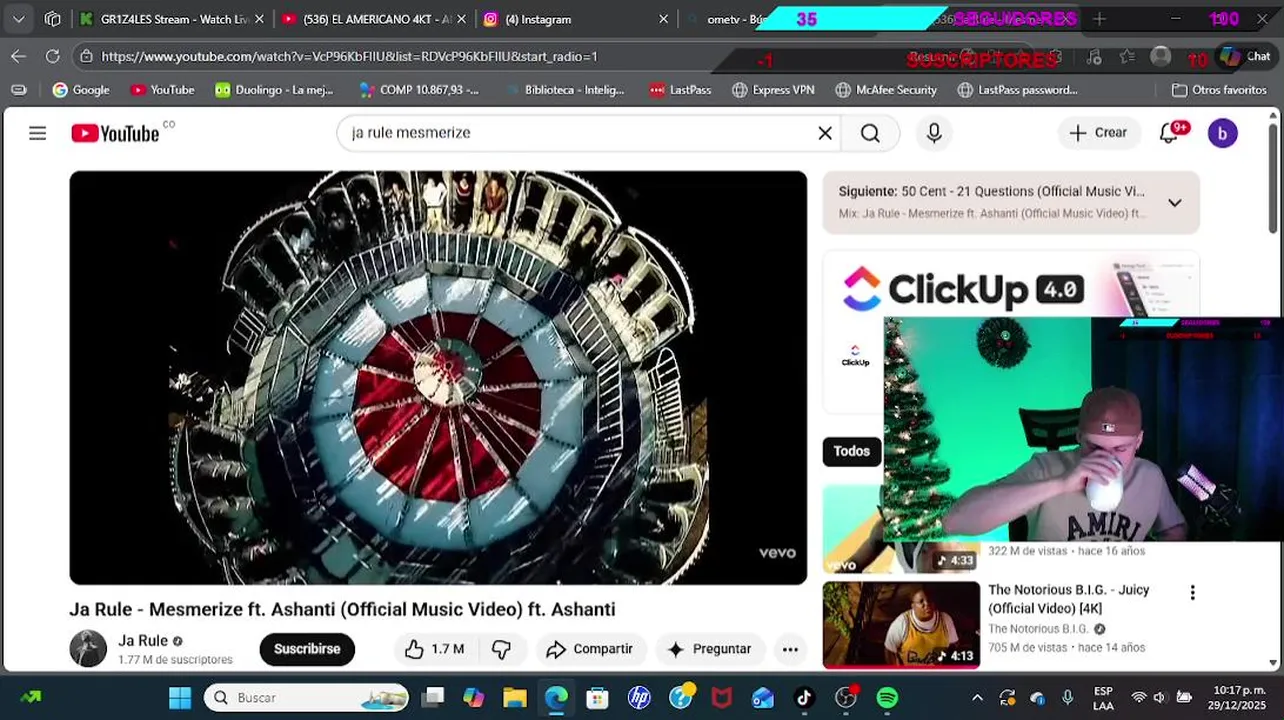Open The Notorious B.I.G. Juicy thumbnail
The height and width of the screenshot is (720, 1284).
coord(901,625)
